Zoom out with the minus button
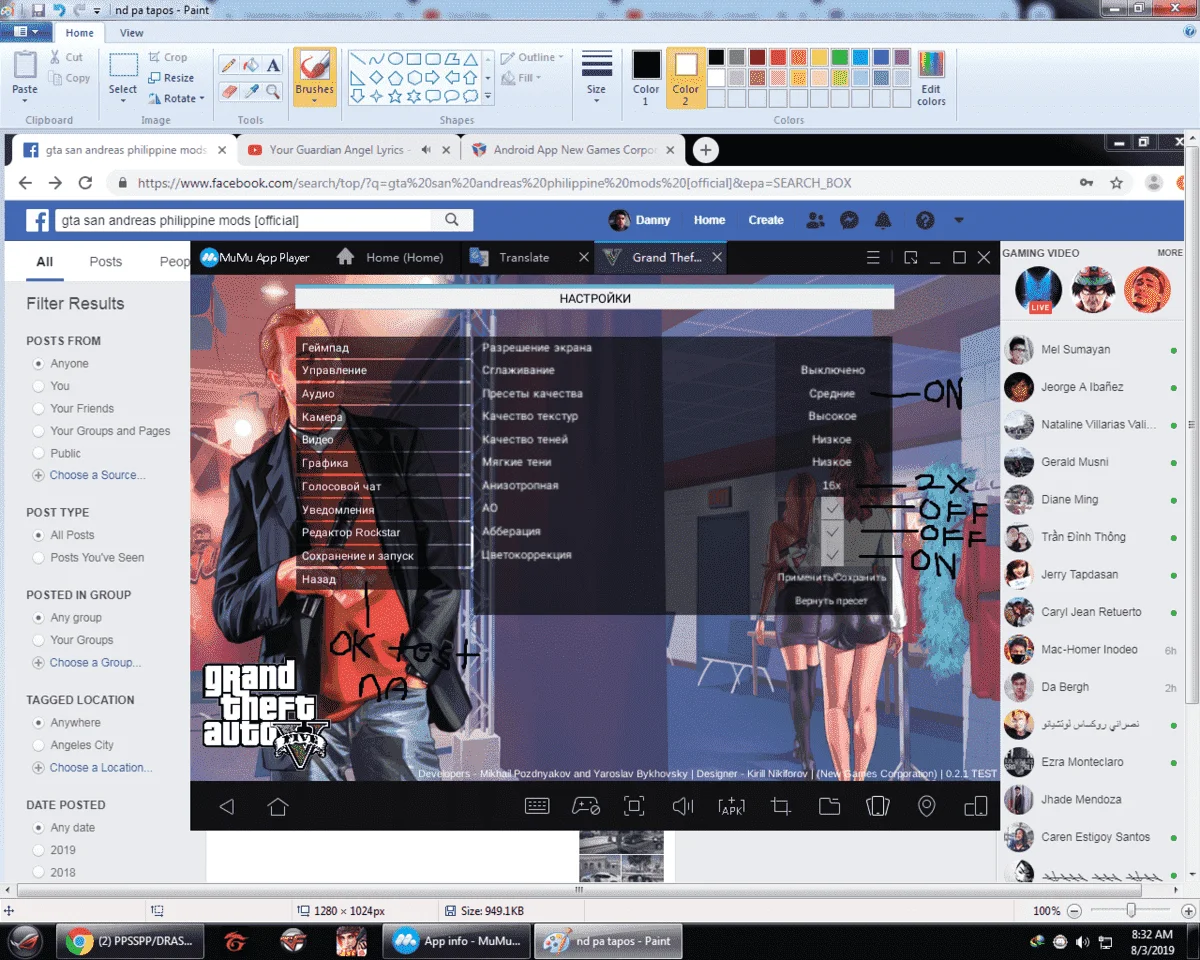 tap(1074, 911)
